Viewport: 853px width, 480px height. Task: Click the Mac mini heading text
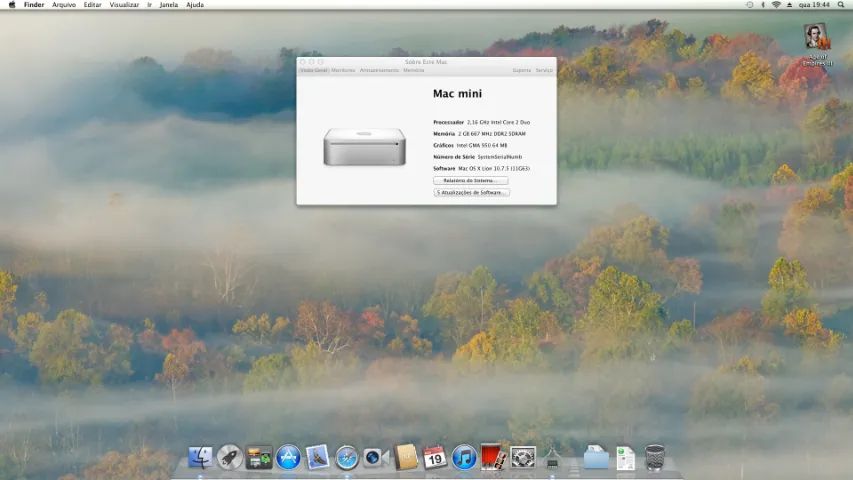click(458, 94)
